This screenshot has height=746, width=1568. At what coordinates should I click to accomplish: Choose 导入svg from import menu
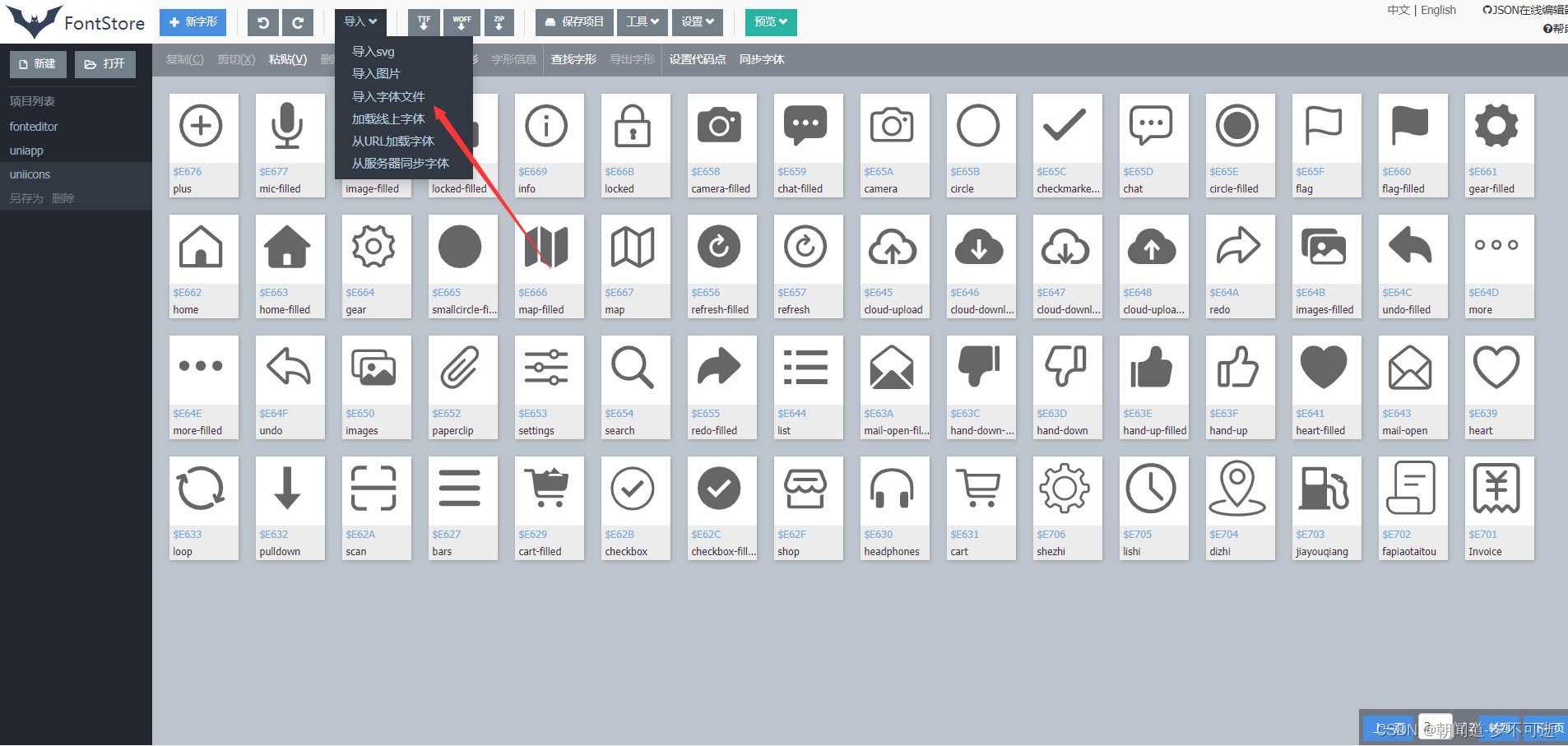coord(404,51)
